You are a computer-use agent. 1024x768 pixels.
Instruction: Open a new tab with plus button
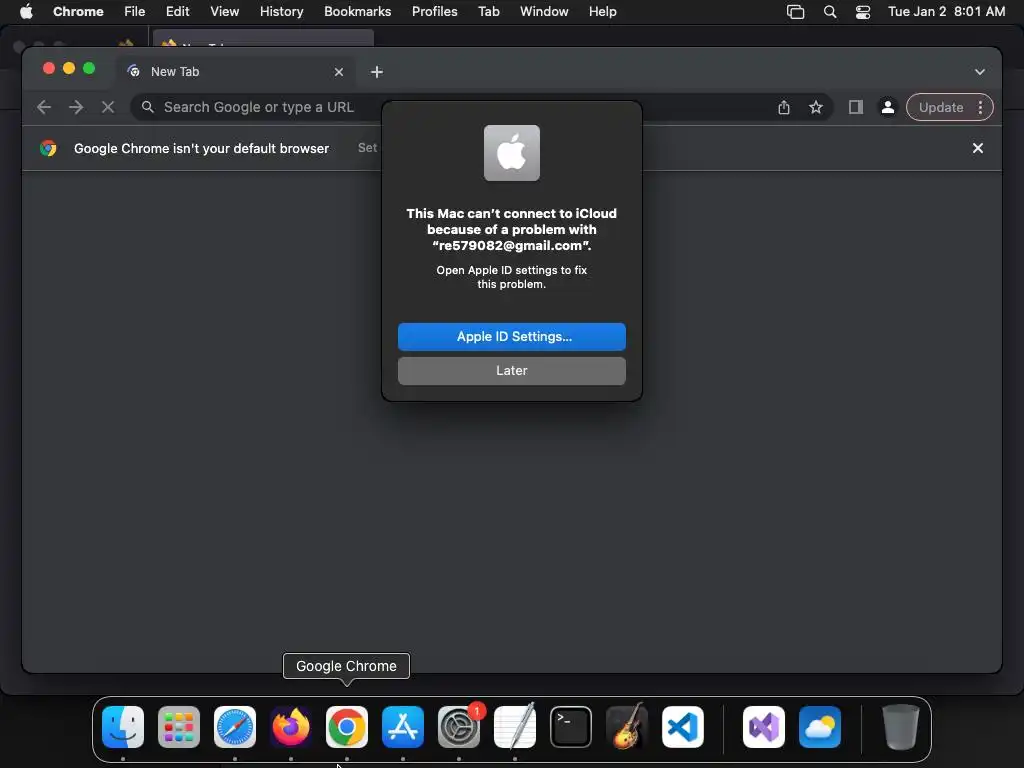click(377, 72)
